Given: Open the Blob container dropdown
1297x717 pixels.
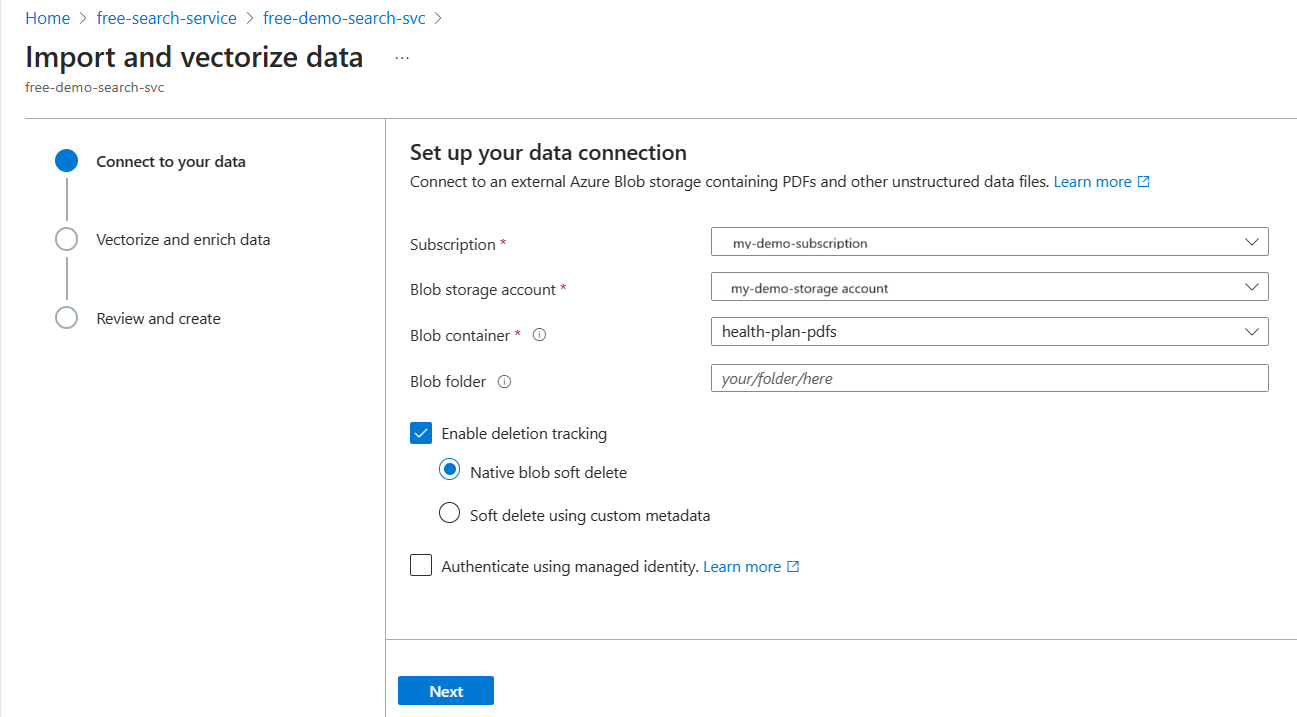Looking at the screenshot, I should coord(989,332).
